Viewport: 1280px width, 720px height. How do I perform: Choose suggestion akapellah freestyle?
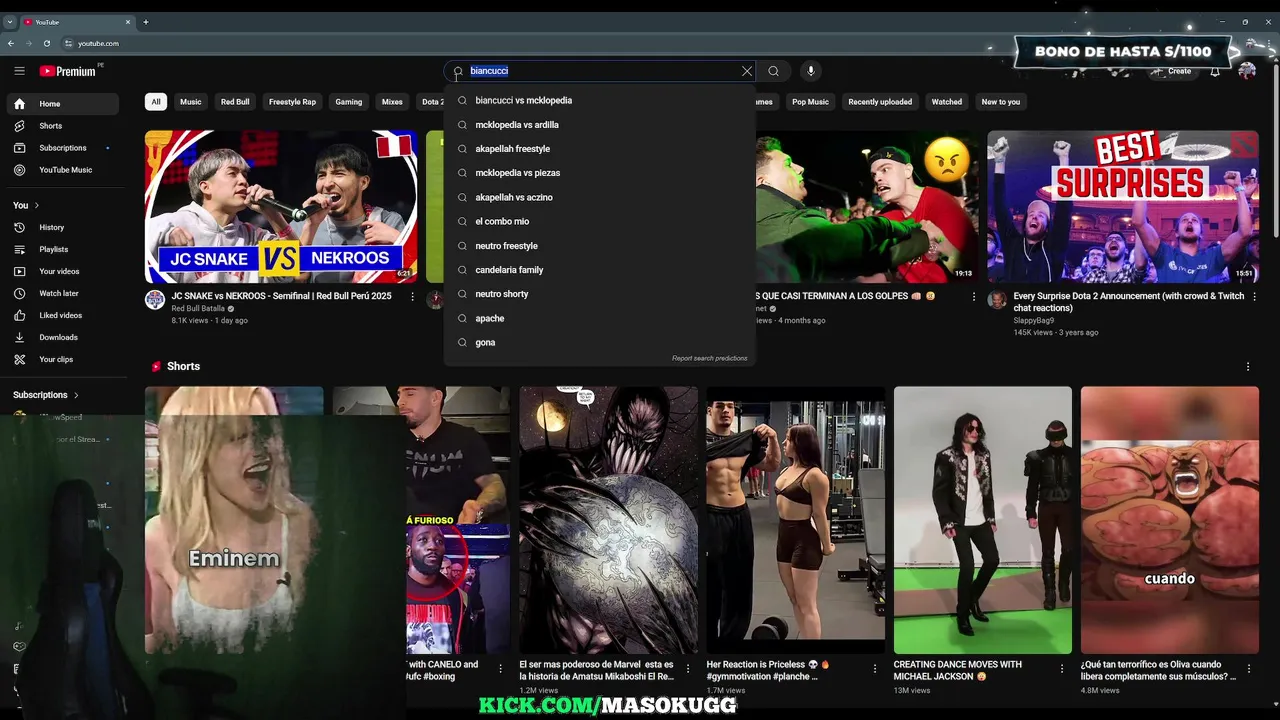[x=600, y=149]
